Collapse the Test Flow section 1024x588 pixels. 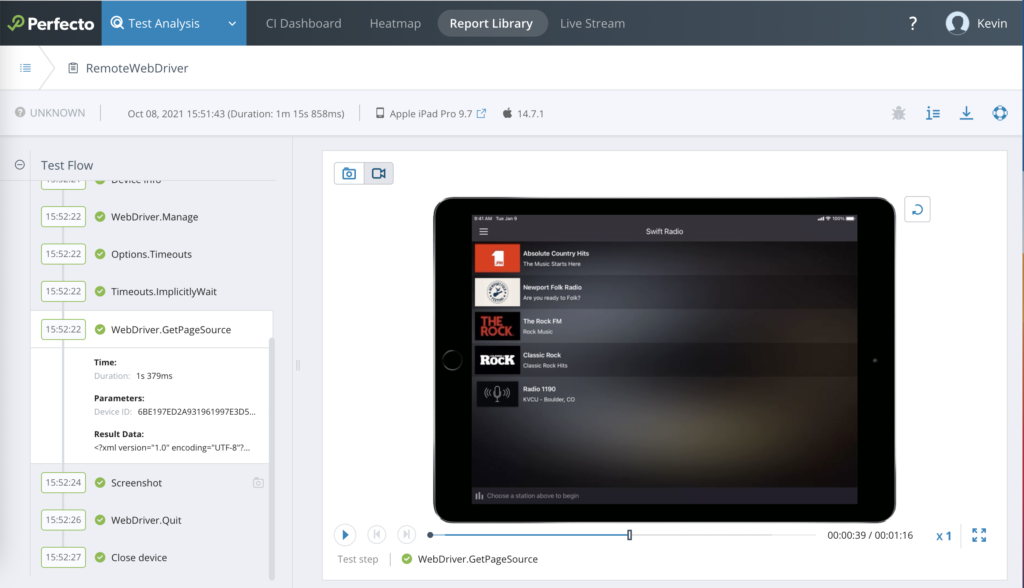click(x=20, y=165)
